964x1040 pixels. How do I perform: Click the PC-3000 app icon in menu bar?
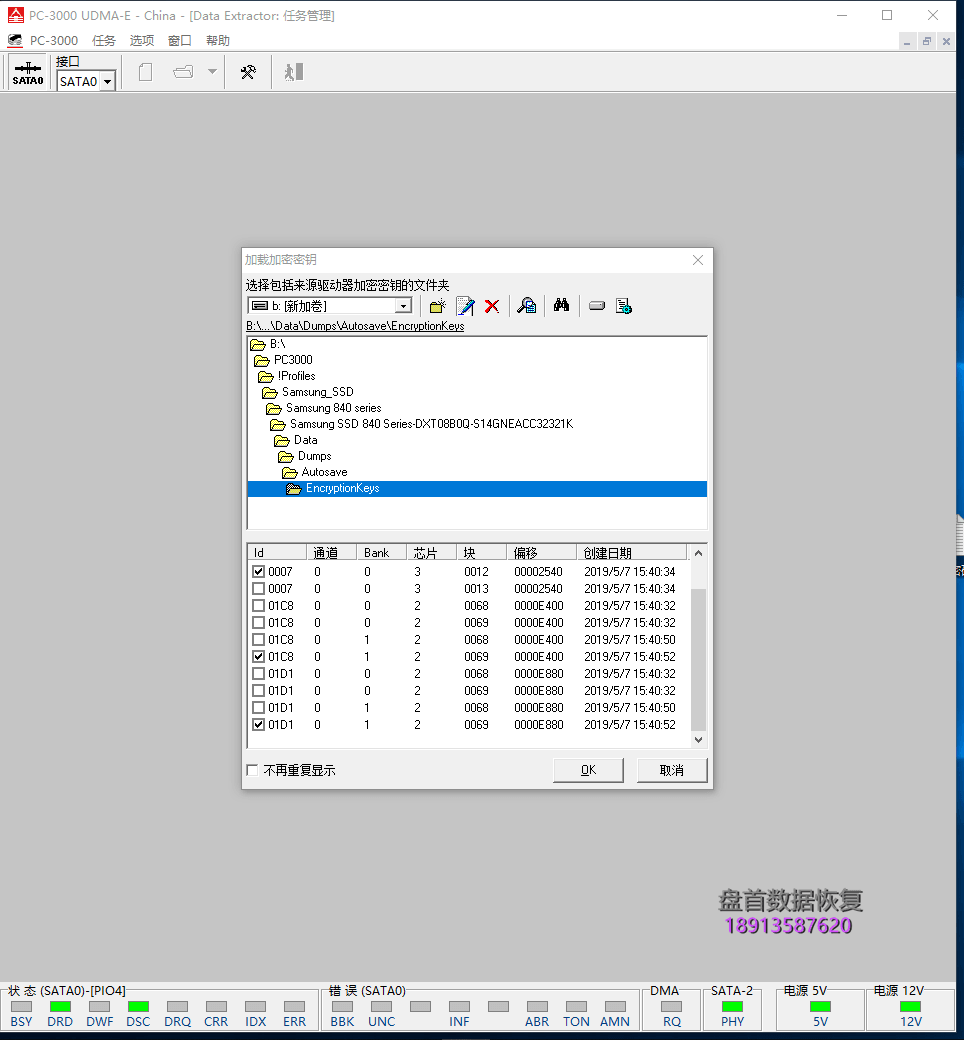(15, 40)
